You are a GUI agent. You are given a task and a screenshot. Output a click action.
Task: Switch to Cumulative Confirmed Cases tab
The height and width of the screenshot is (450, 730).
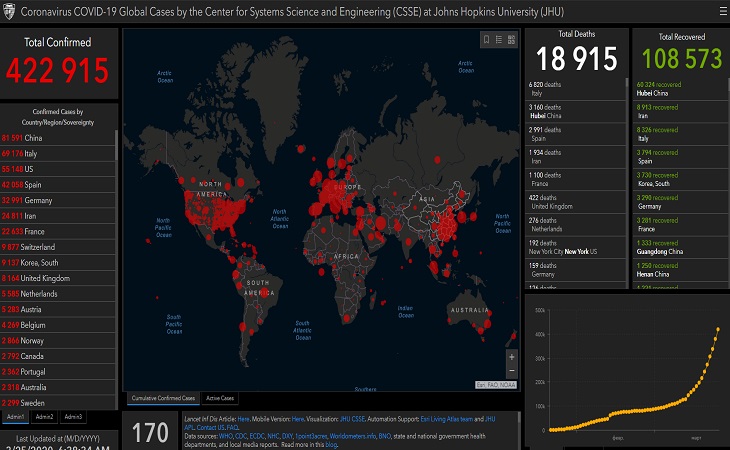coord(162,398)
